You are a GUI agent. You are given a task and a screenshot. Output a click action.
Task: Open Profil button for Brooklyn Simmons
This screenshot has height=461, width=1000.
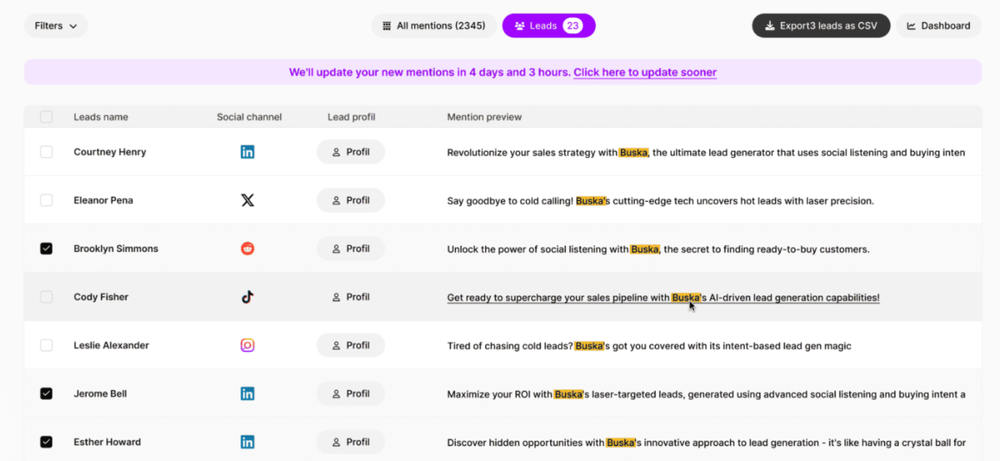(351, 249)
